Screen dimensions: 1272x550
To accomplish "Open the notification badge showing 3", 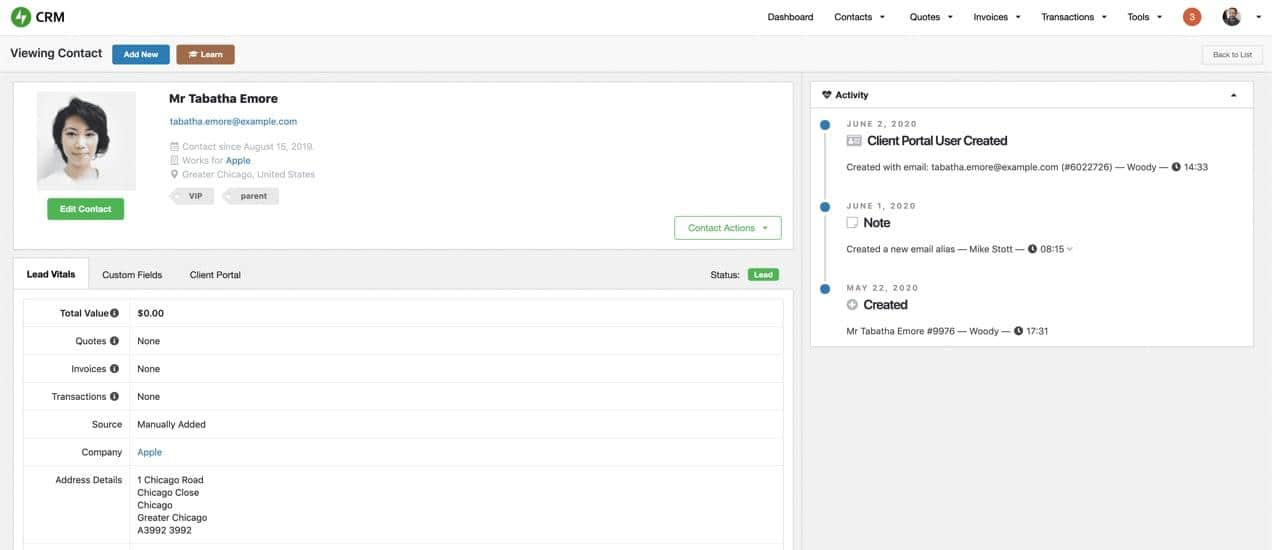I will pos(1191,17).
